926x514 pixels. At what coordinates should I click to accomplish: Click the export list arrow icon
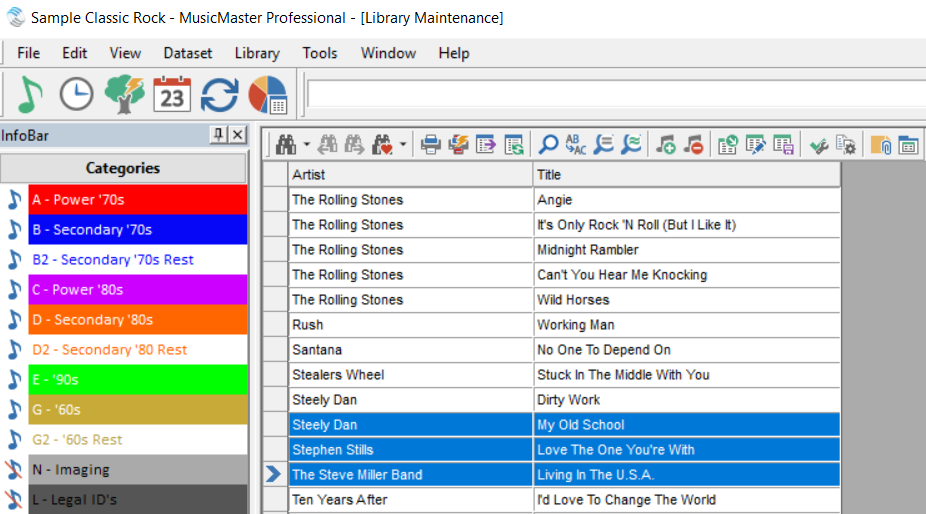[x=486, y=144]
